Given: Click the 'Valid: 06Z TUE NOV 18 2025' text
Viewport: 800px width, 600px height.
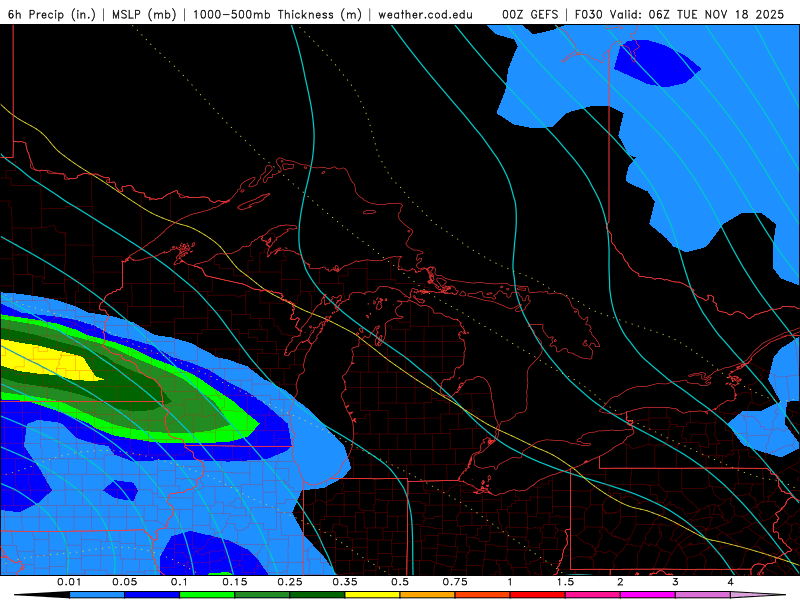Looking at the screenshot, I should (x=698, y=14).
